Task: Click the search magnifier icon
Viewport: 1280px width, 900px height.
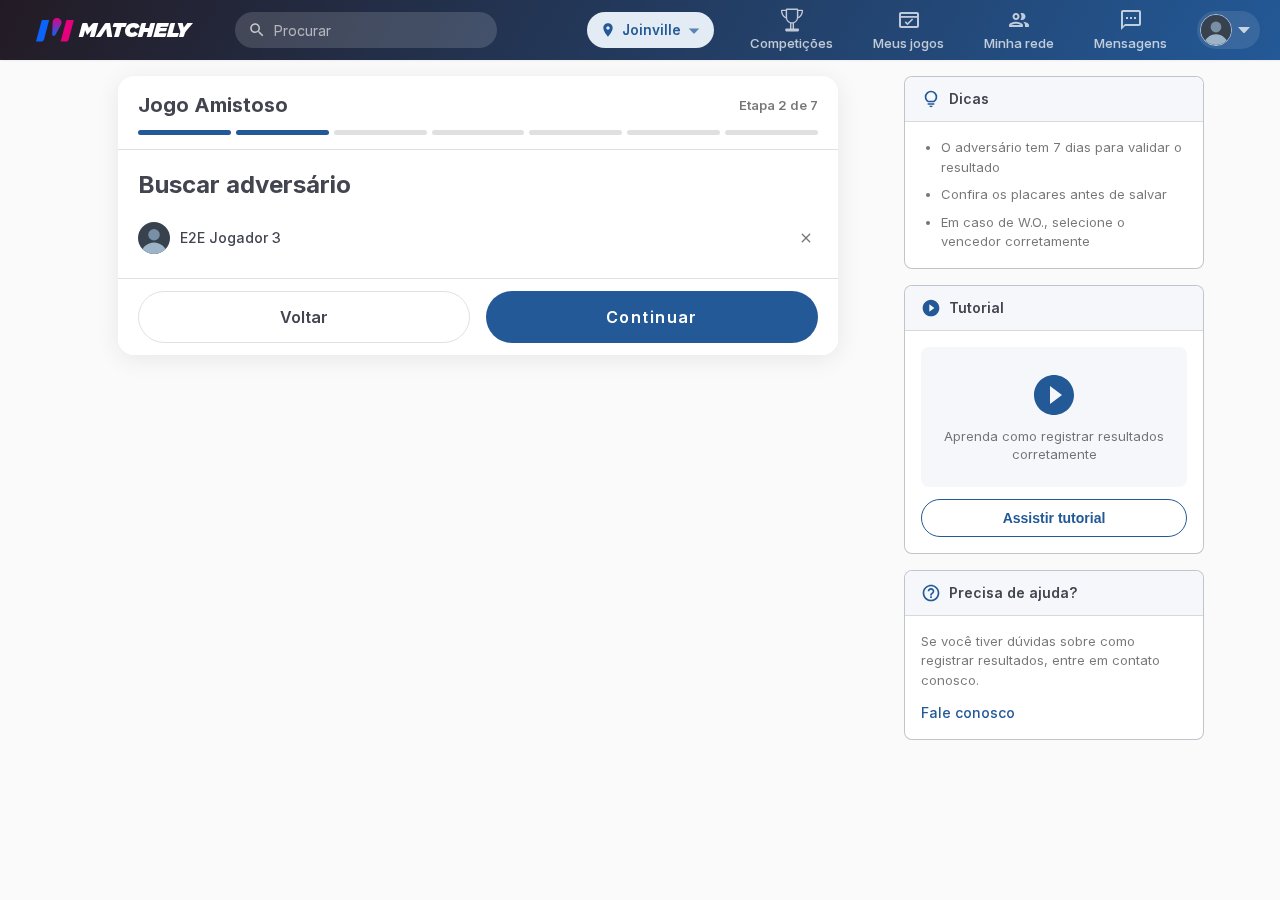Action: coord(257,30)
